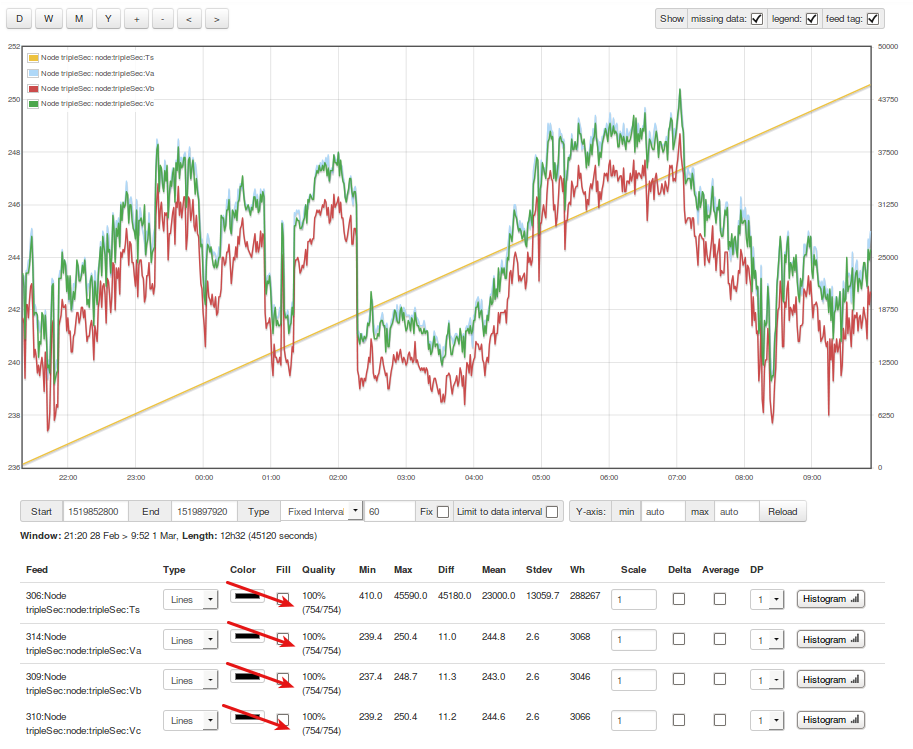This screenshot has width=913, height=749.
Task: Select the W week view button
Action: tap(49, 18)
